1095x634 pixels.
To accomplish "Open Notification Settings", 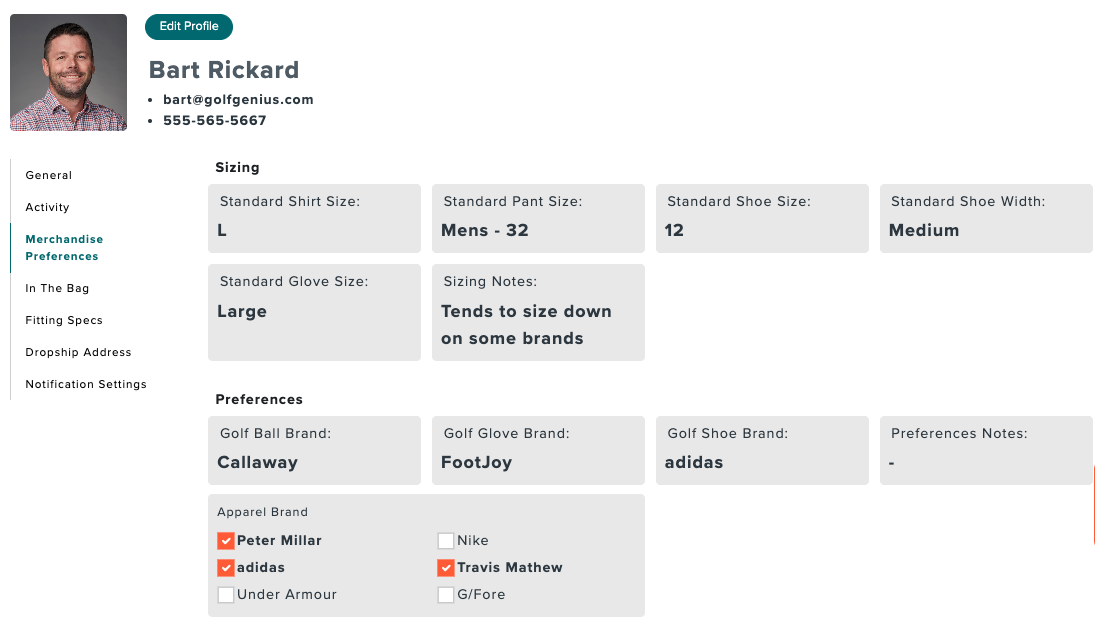I will coord(86,385).
